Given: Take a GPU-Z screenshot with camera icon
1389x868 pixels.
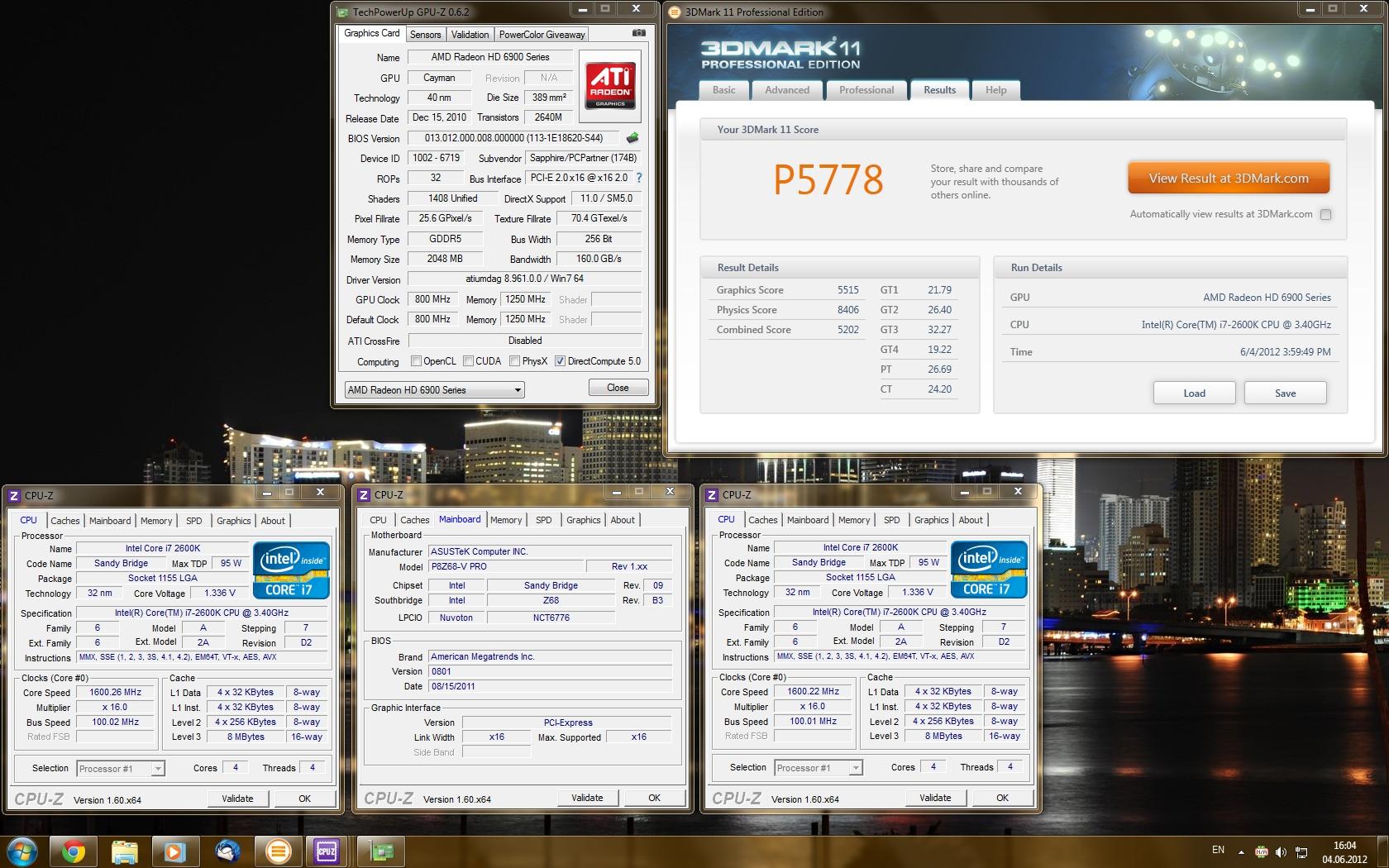Looking at the screenshot, I should pyautogui.click(x=638, y=34).
